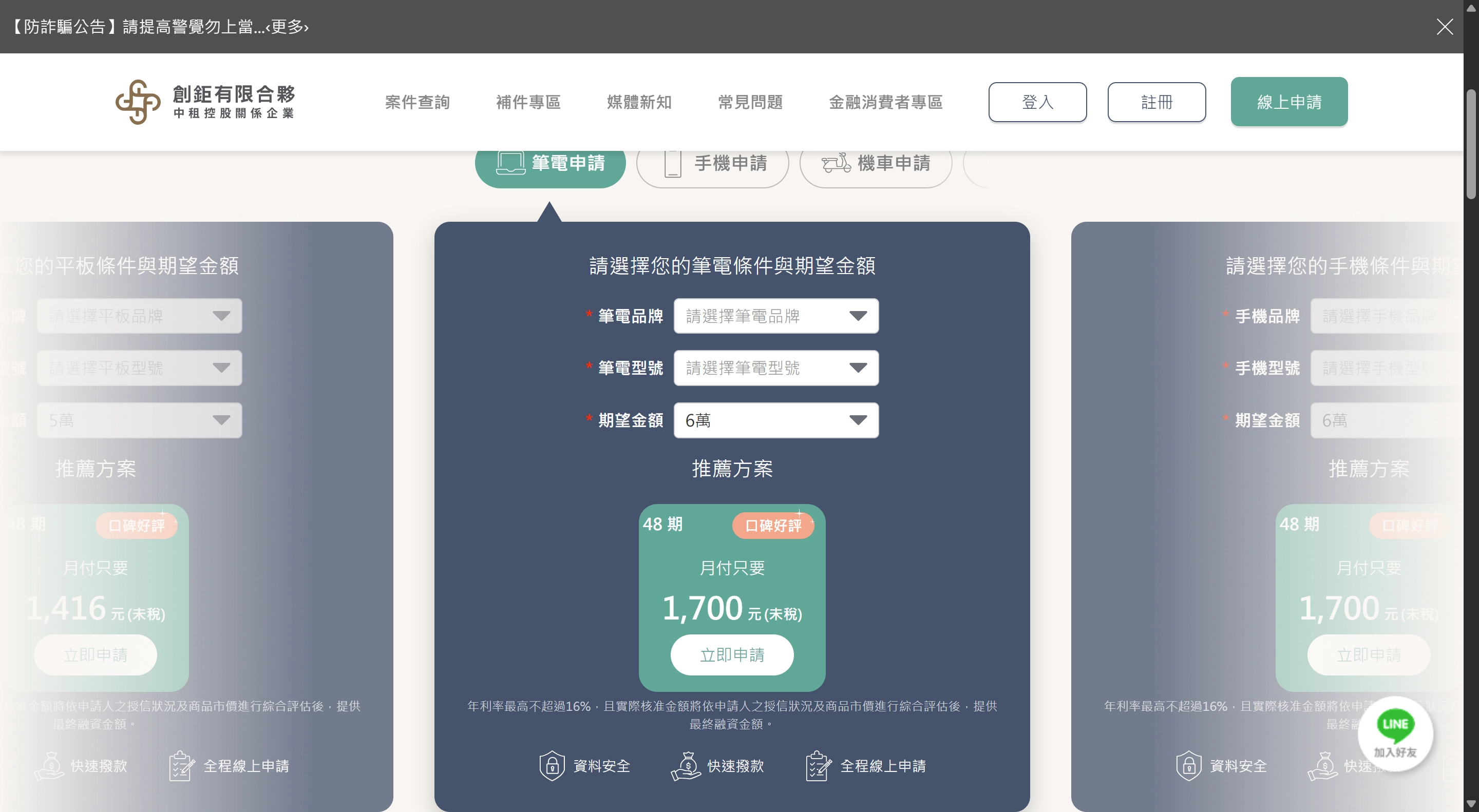Close the anti-fraud announcement banner
Image resolution: width=1479 pixels, height=812 pixels.
[x=1445, y=26]
